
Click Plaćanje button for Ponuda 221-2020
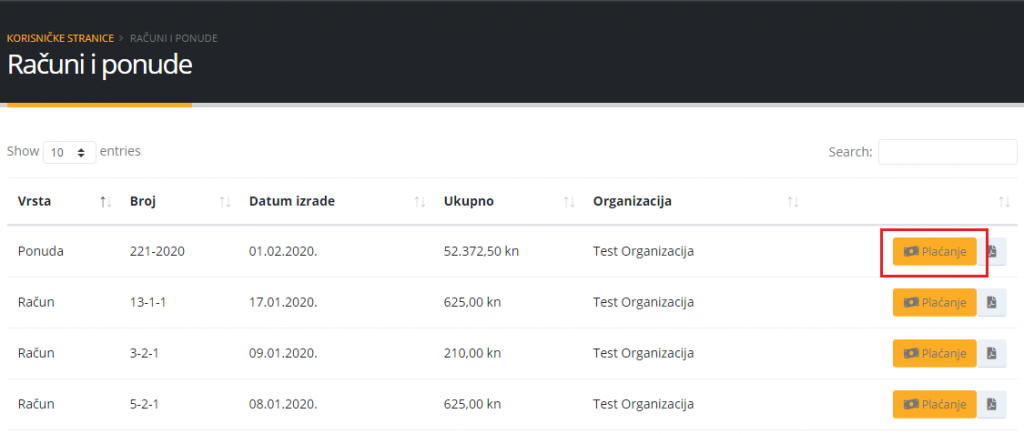[934, 251]
